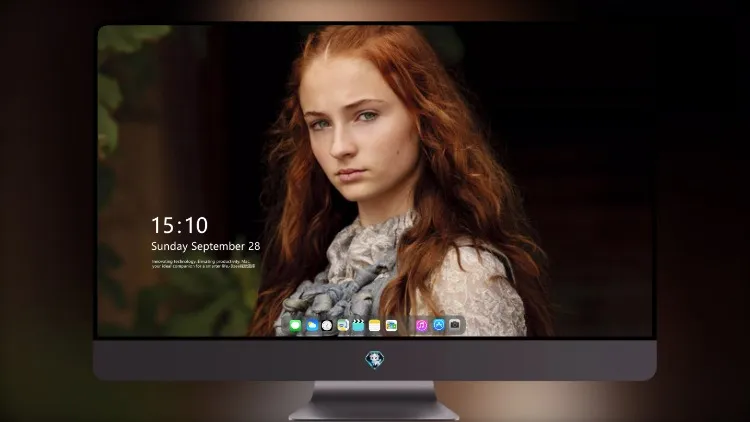Launch the Weather app from the dock
The width and height of the screenshot is (750, 422).
point(312,326)
